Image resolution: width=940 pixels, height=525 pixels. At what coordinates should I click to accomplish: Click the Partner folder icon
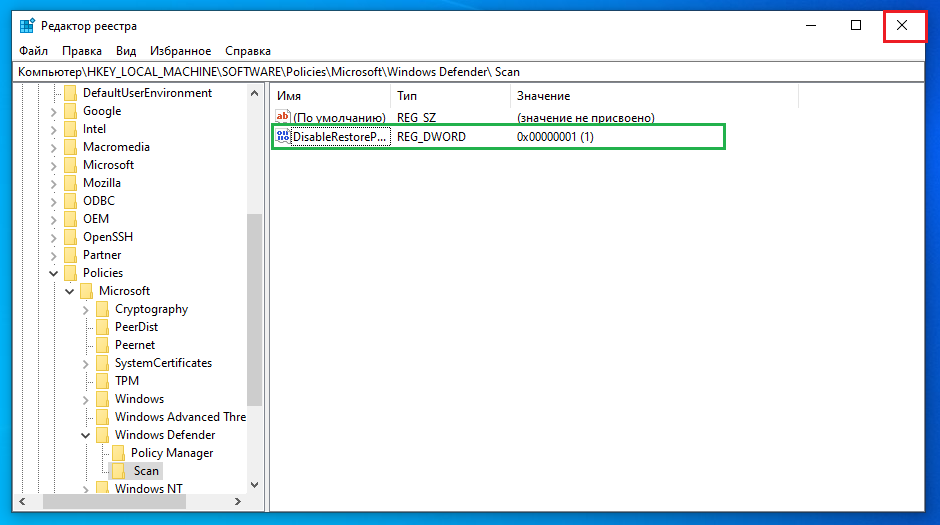click(x=70, y=255)
